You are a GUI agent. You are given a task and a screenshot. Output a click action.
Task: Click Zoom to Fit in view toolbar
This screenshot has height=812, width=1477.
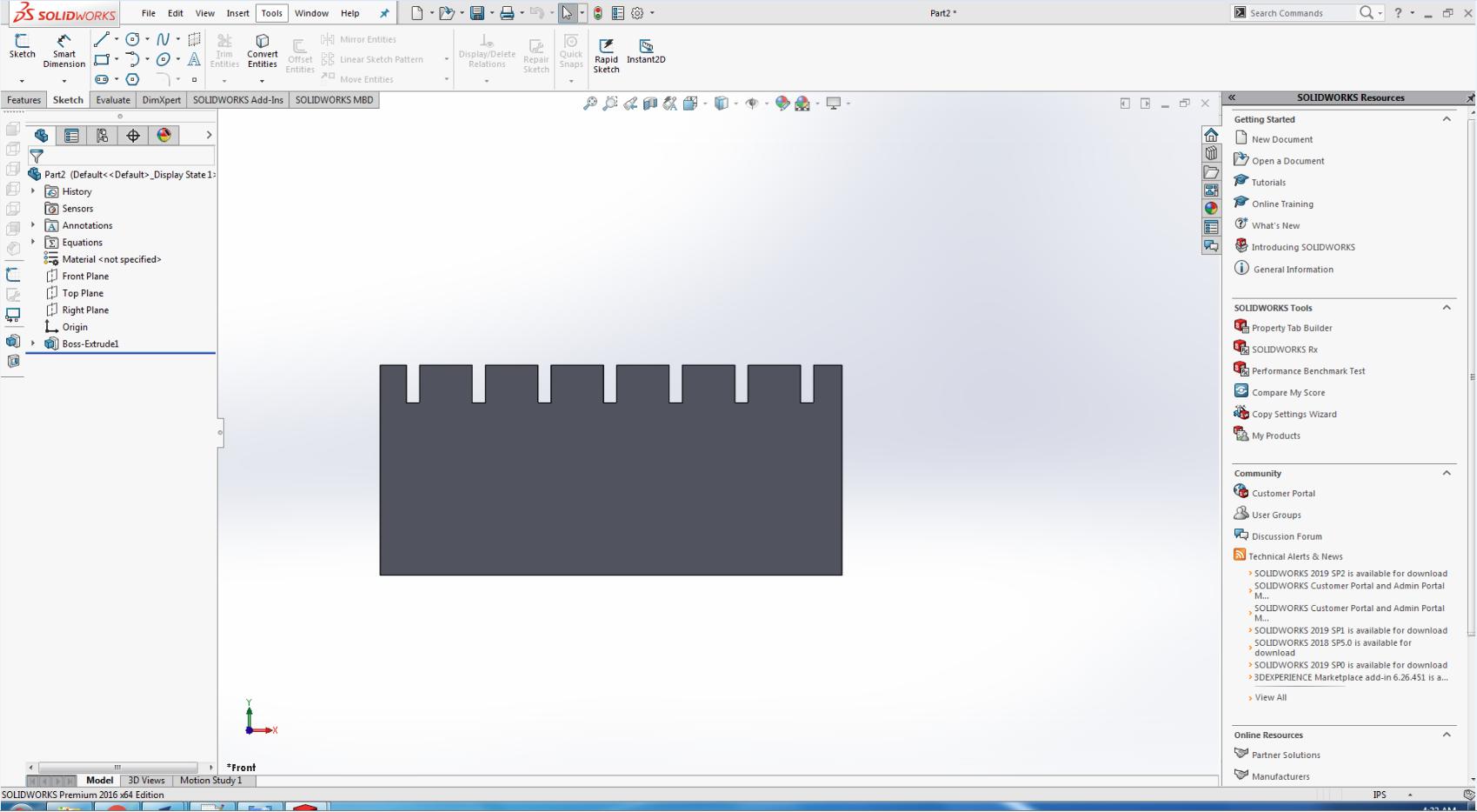click(590, 103)
